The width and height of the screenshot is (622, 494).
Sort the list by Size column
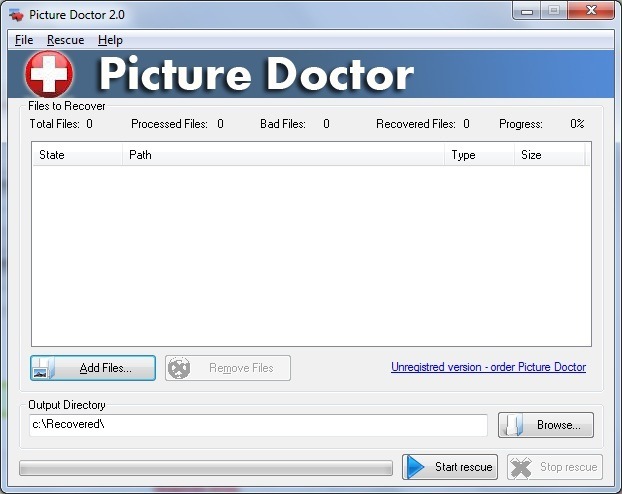coord(550,155)
